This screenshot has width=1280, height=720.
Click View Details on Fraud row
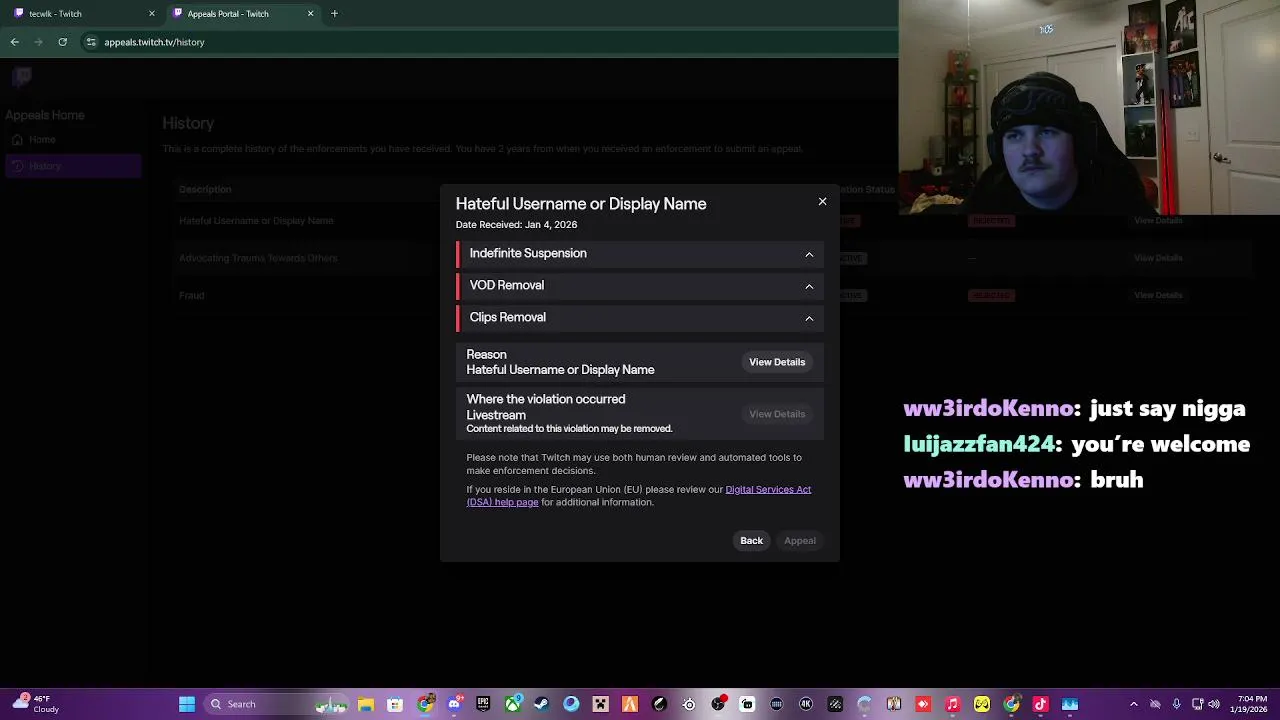[1158, 296]
